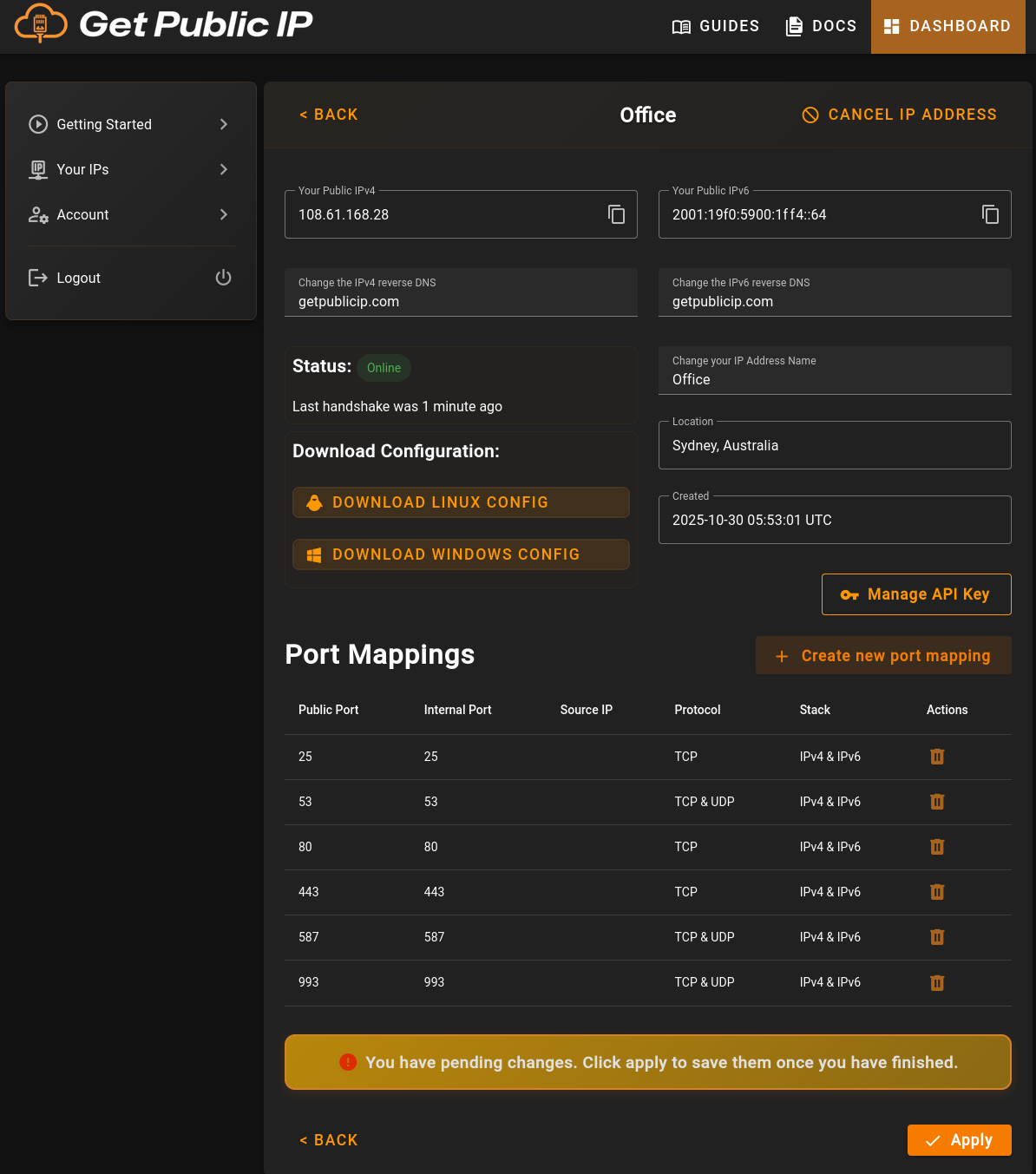1036x1174 pixels.
Task: Download the Windows config file
Action: pyautogui.click(x=461, y=554)
